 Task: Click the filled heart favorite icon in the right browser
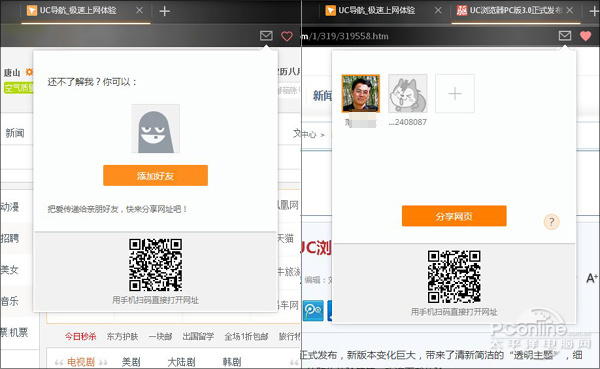tap(585, 36)
